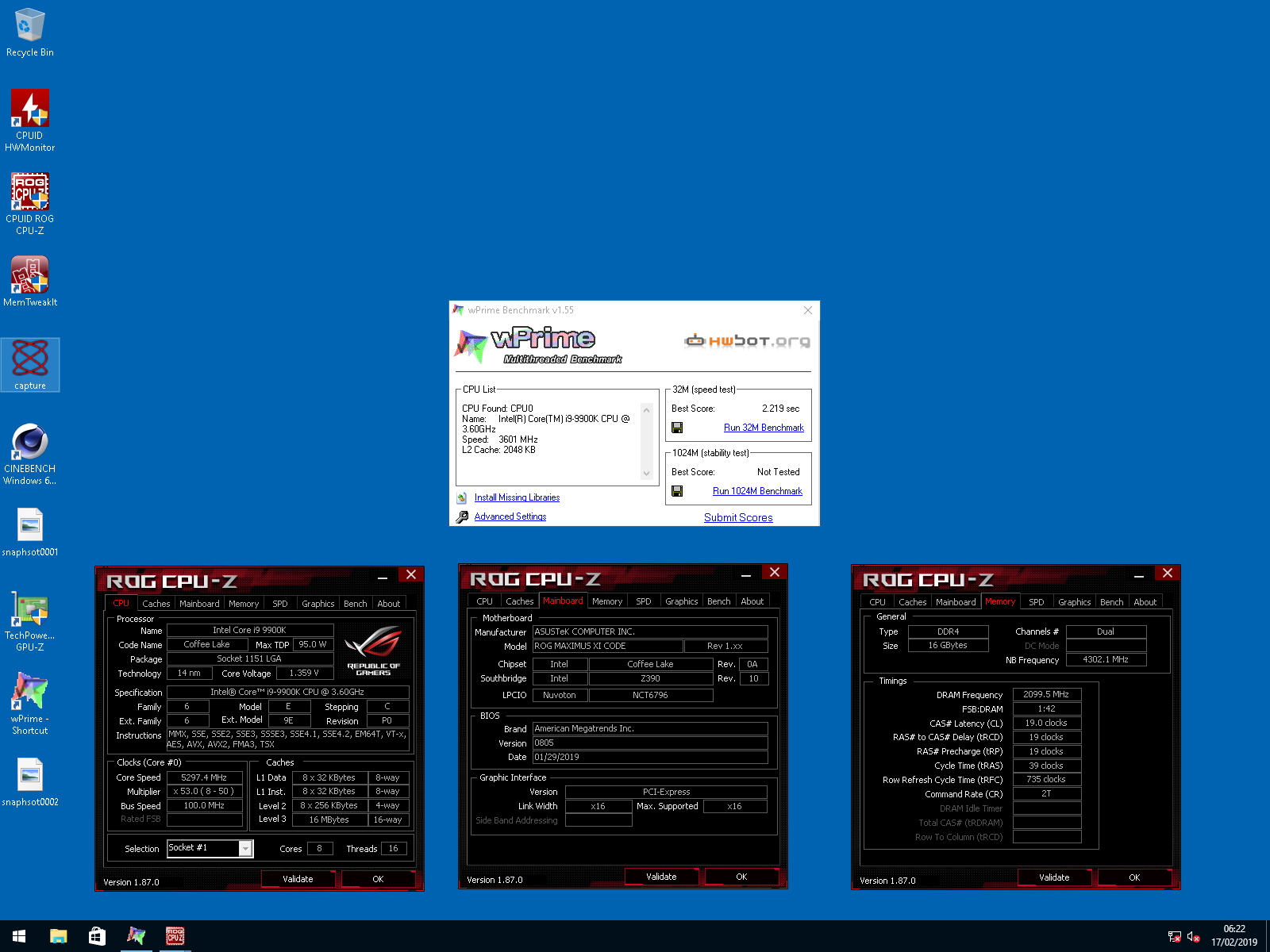Click Run 32M Benchmark link
Screen dimensions: 1270x952
[x=764, y=428]
